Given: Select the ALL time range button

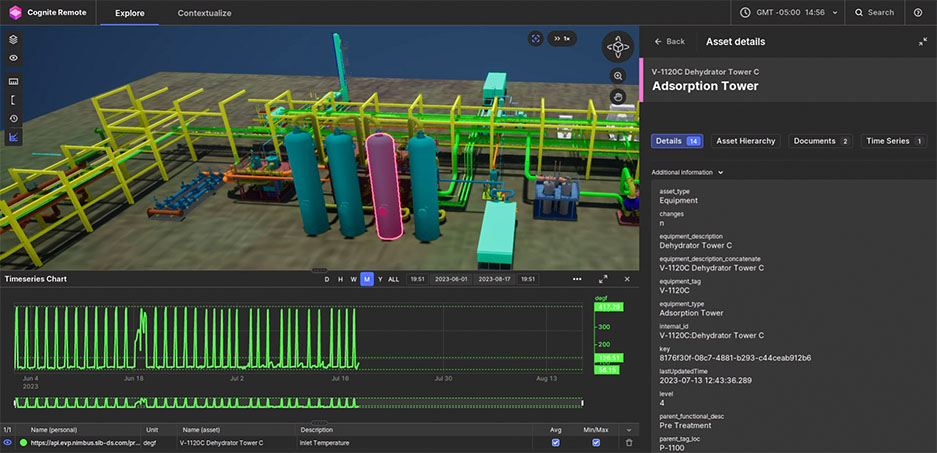Looking at the screenshot, I should pos(393,279).
